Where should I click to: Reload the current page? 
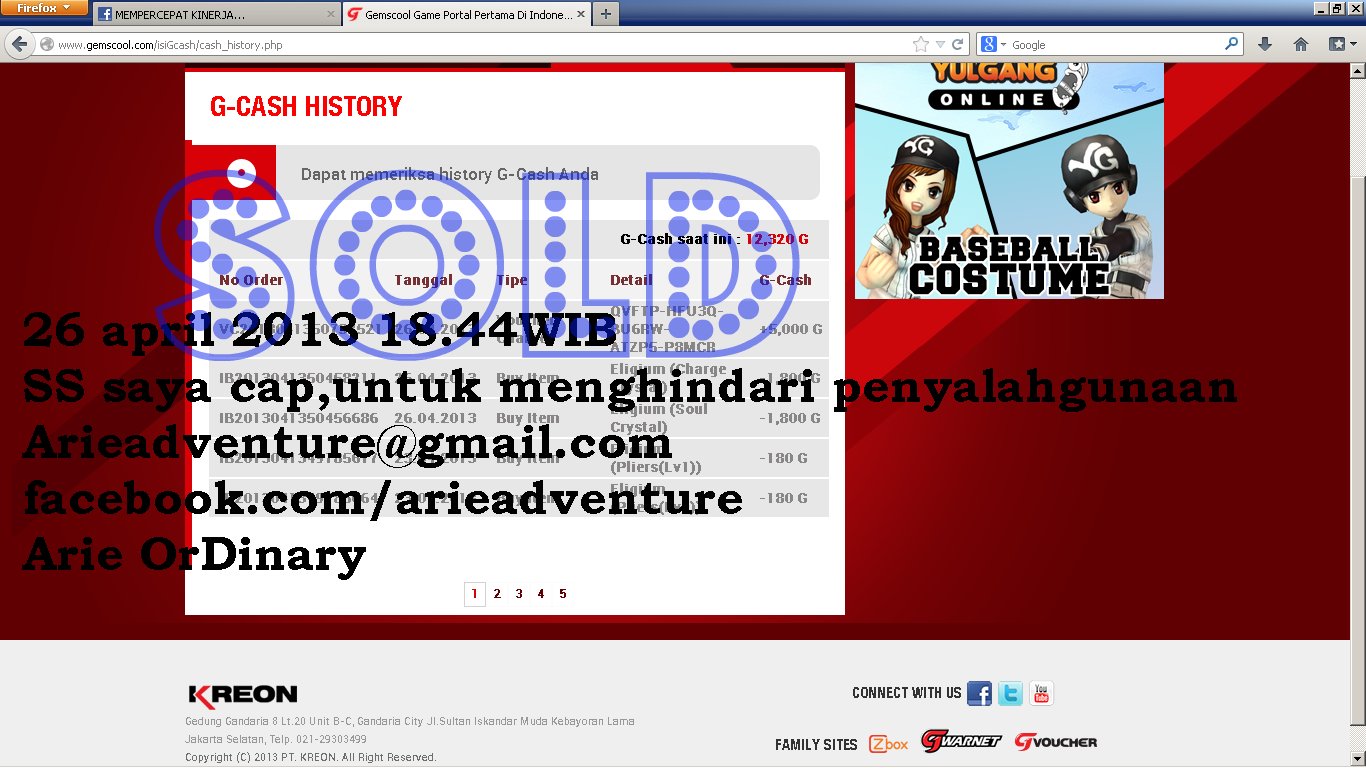[x=958, y=45]
